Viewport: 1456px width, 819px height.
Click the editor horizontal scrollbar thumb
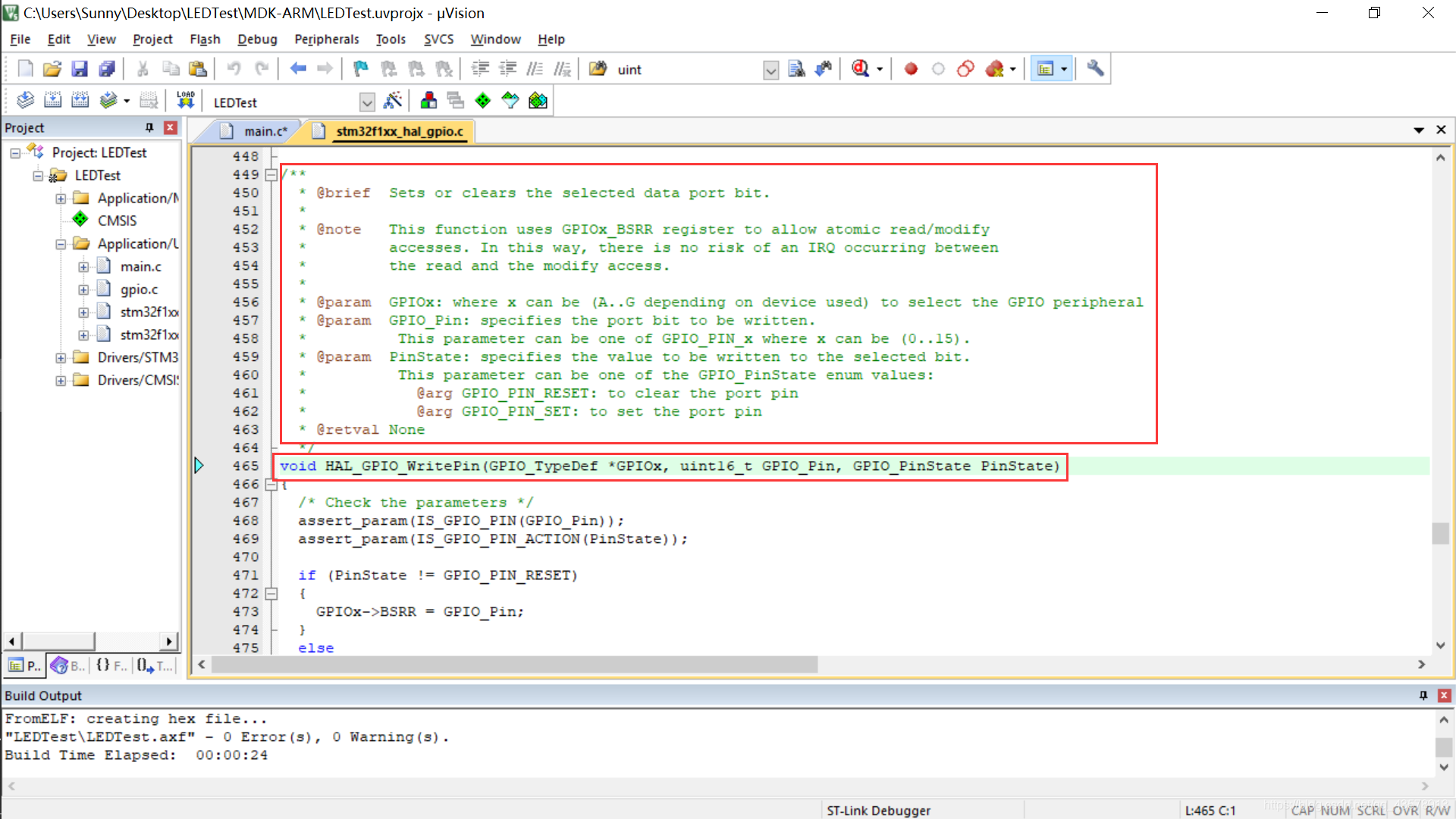tap(515, 664)
